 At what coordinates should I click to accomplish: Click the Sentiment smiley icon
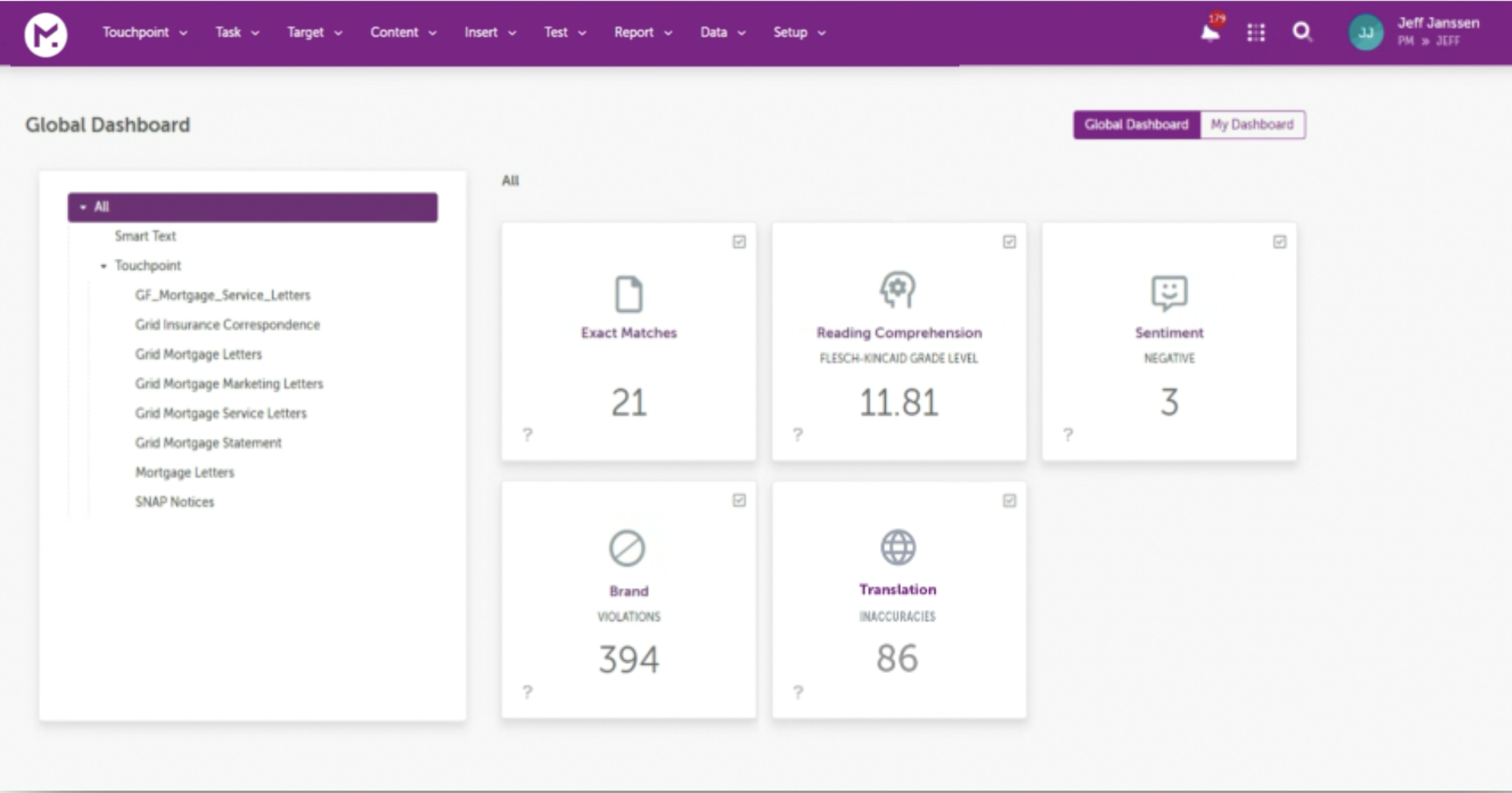(x=1168, y=292)
